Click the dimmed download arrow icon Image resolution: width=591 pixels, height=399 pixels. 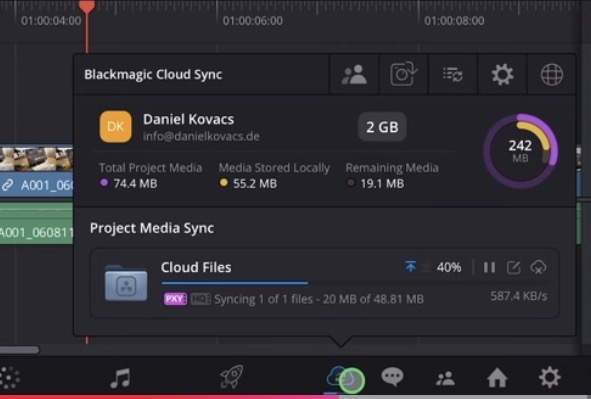(x=426, y=267)
